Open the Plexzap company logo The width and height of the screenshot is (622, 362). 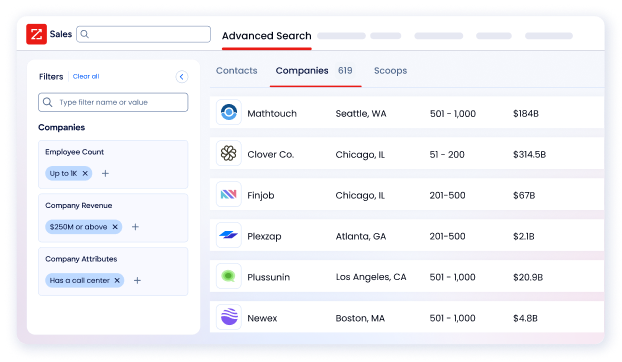click(x=229, y=235)
